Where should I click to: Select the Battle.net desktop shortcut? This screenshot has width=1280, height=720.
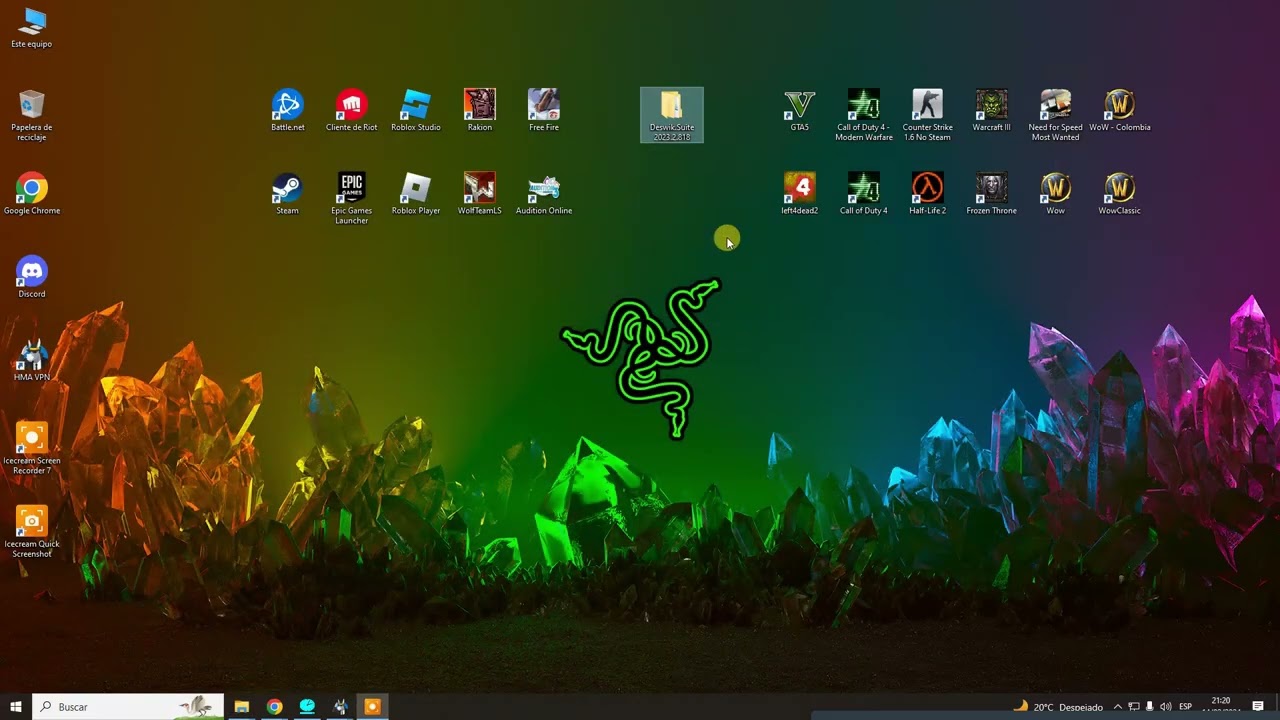click(x=288, y=110)
